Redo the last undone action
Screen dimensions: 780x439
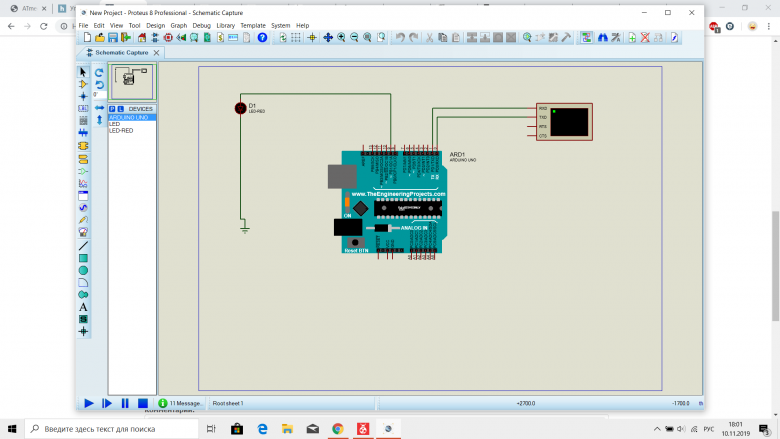pos(413,38)
